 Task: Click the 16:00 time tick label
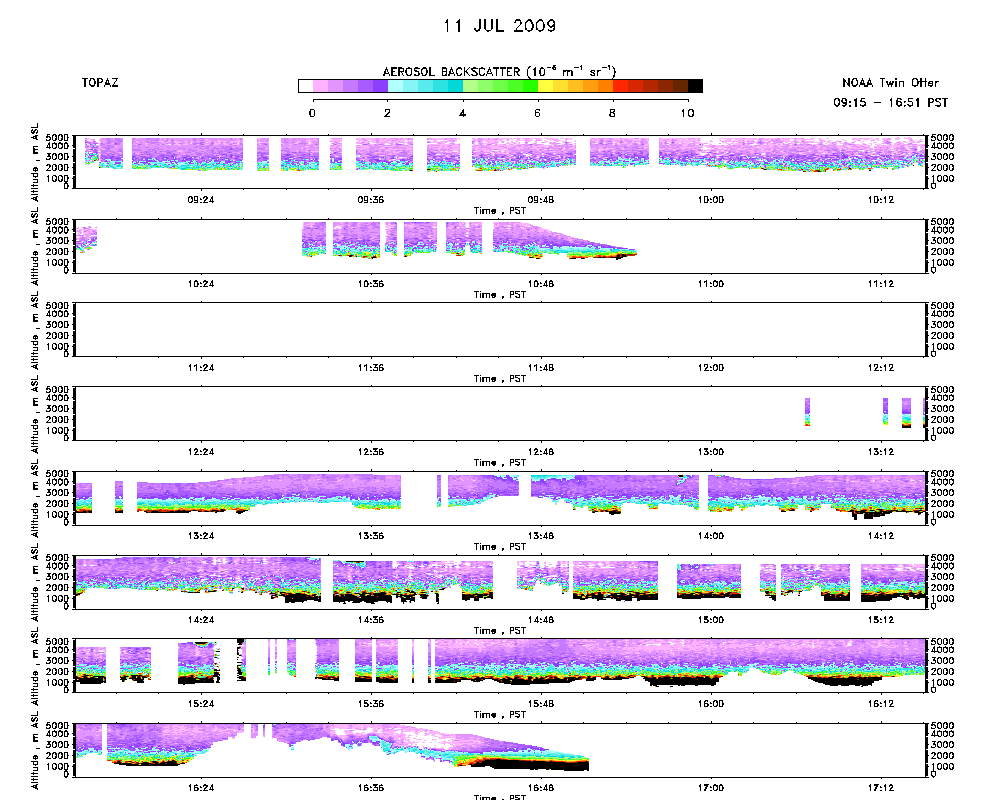[710, 704]
